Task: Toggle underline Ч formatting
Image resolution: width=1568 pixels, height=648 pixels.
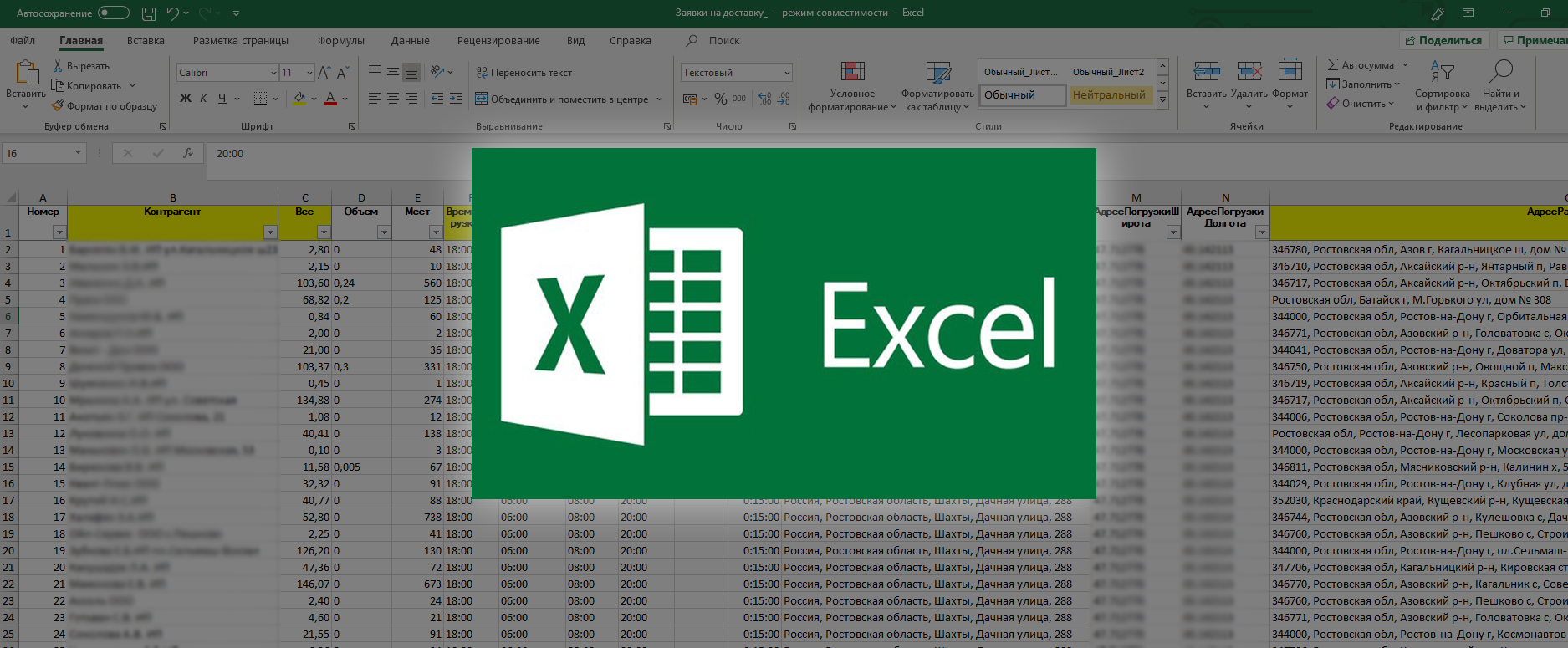Action: coord(222,99)
